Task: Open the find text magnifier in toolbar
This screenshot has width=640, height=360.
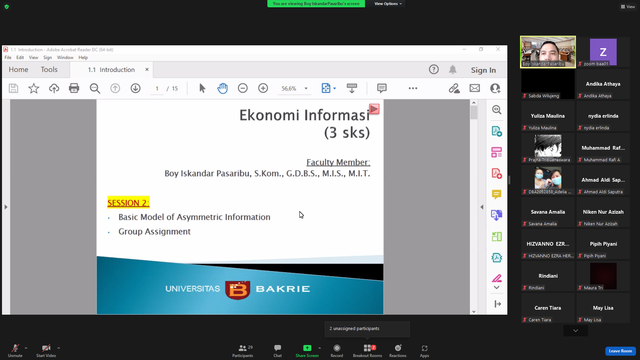Action: (x=95, y=88)
